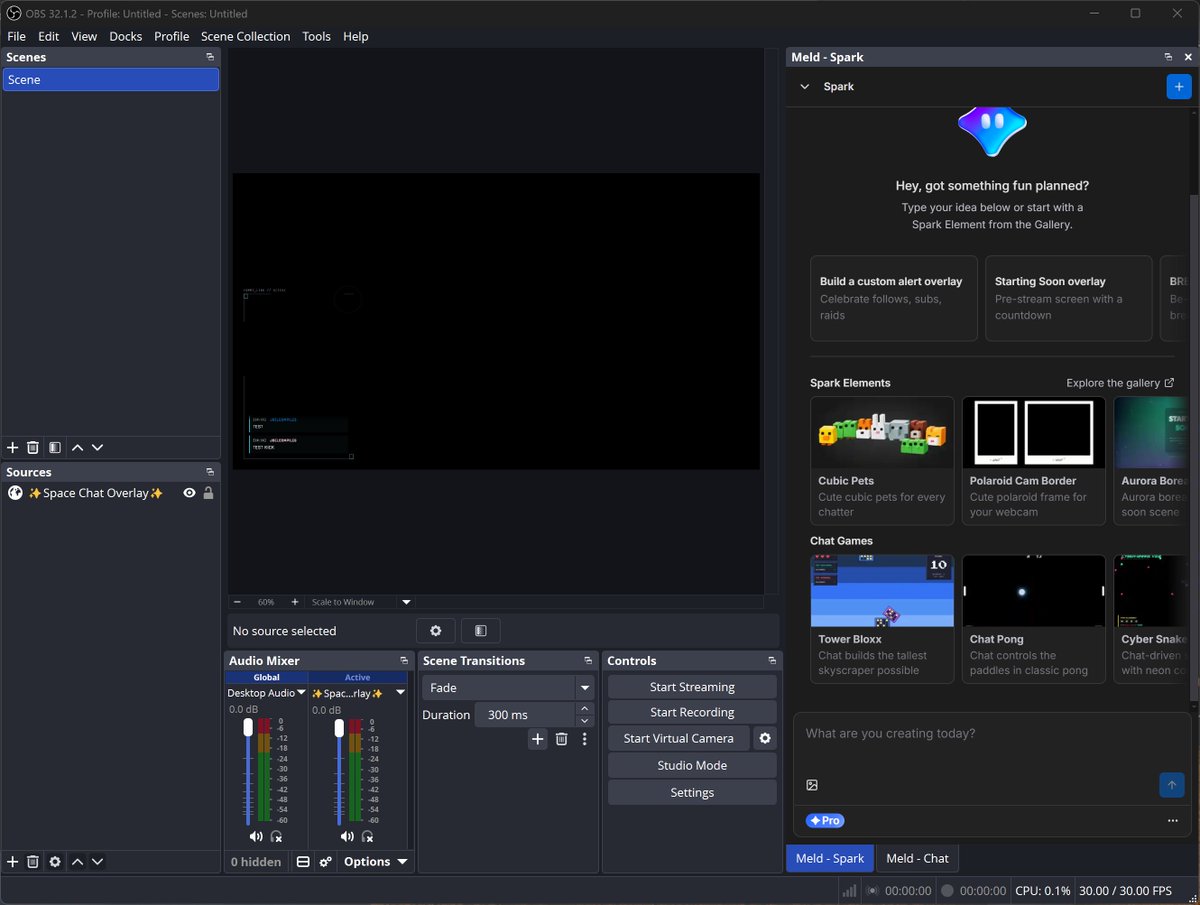Select Chat Pong game card
Screen dimensions: 1200x905
[x=1034, y=619]
